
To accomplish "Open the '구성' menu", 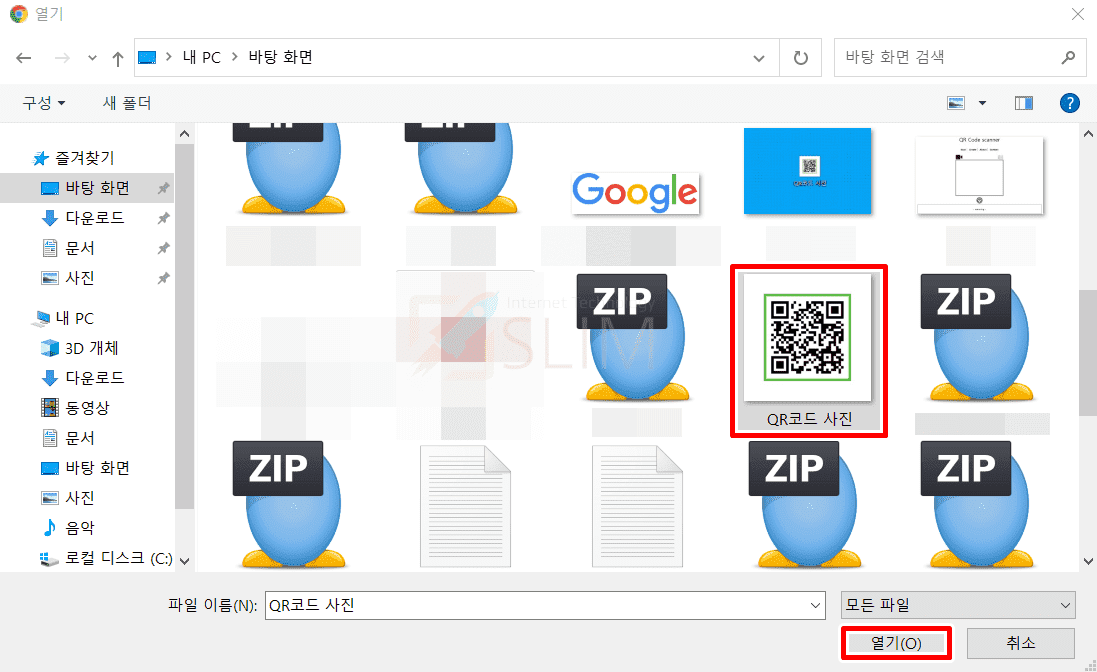I will coord(44,103).
